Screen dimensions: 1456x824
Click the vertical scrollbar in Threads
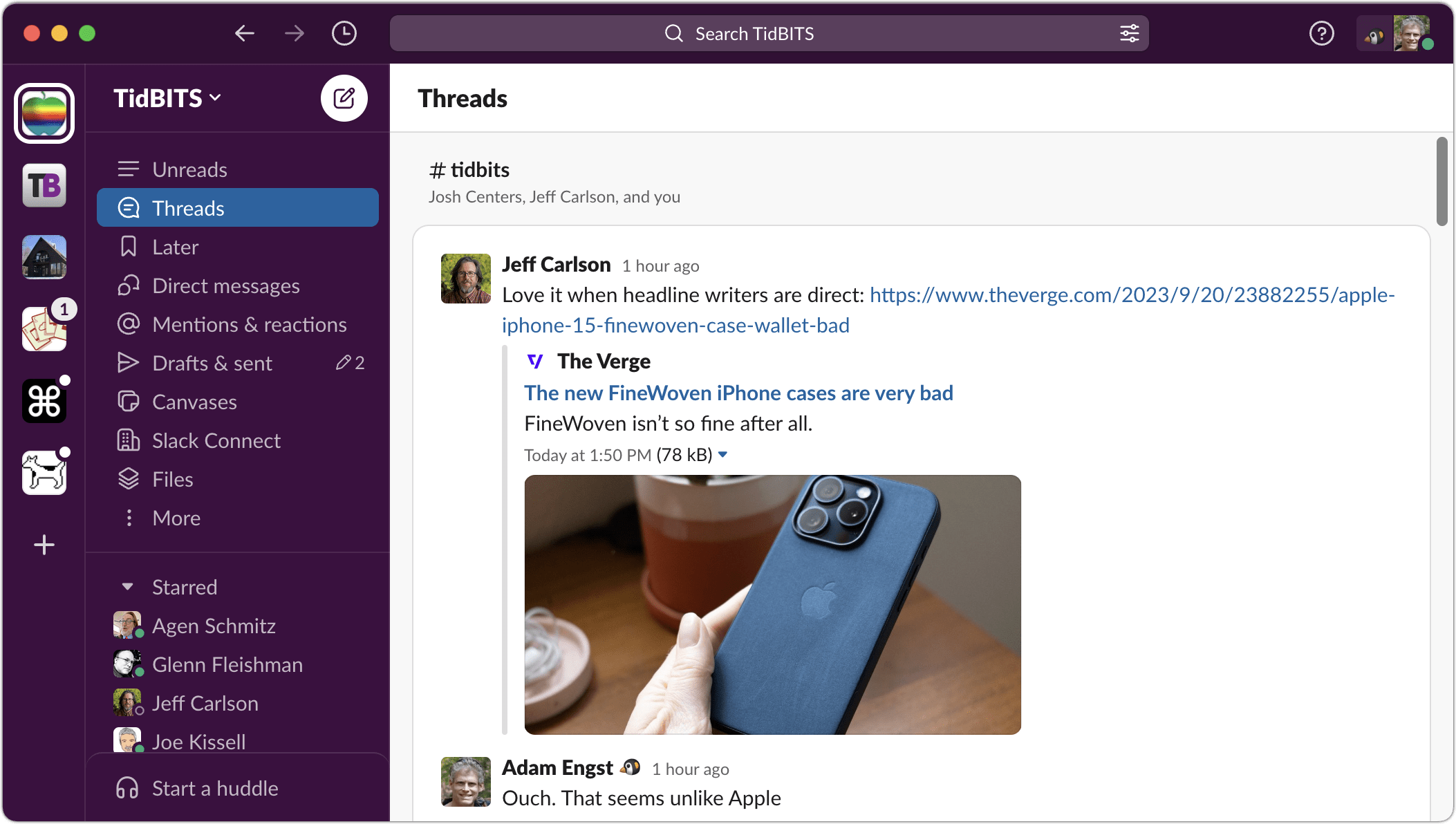pos(1441,181)
